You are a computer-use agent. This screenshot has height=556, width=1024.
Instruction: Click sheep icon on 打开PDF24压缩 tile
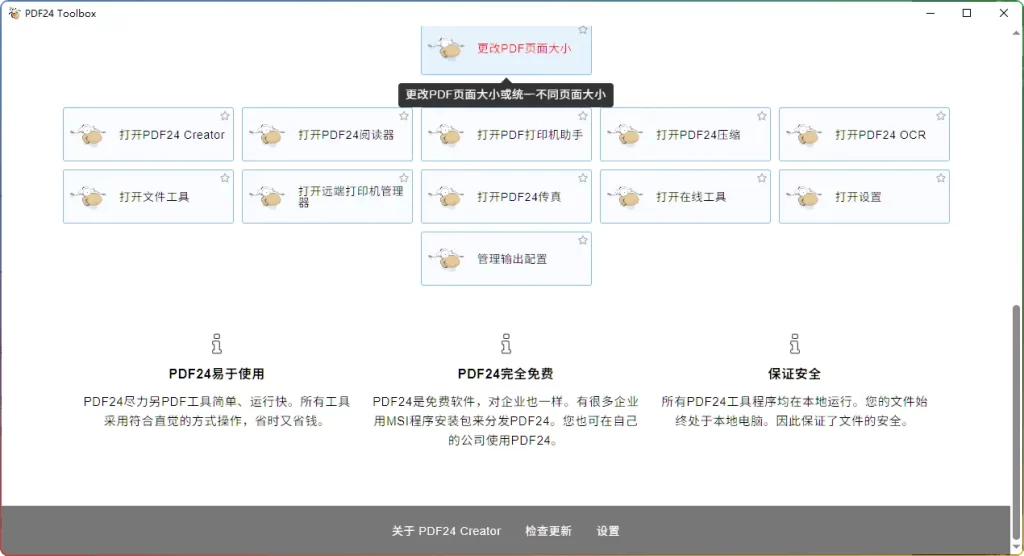tap(626, 135)
